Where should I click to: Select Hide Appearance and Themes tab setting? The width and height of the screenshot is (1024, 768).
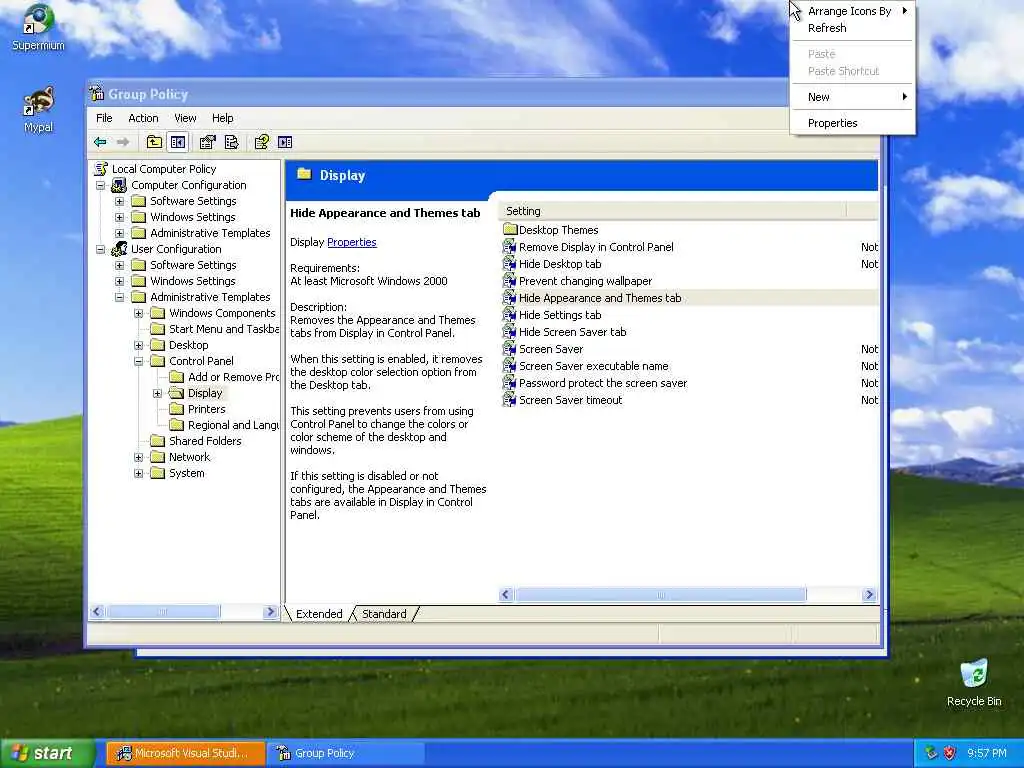coord(690,298)
